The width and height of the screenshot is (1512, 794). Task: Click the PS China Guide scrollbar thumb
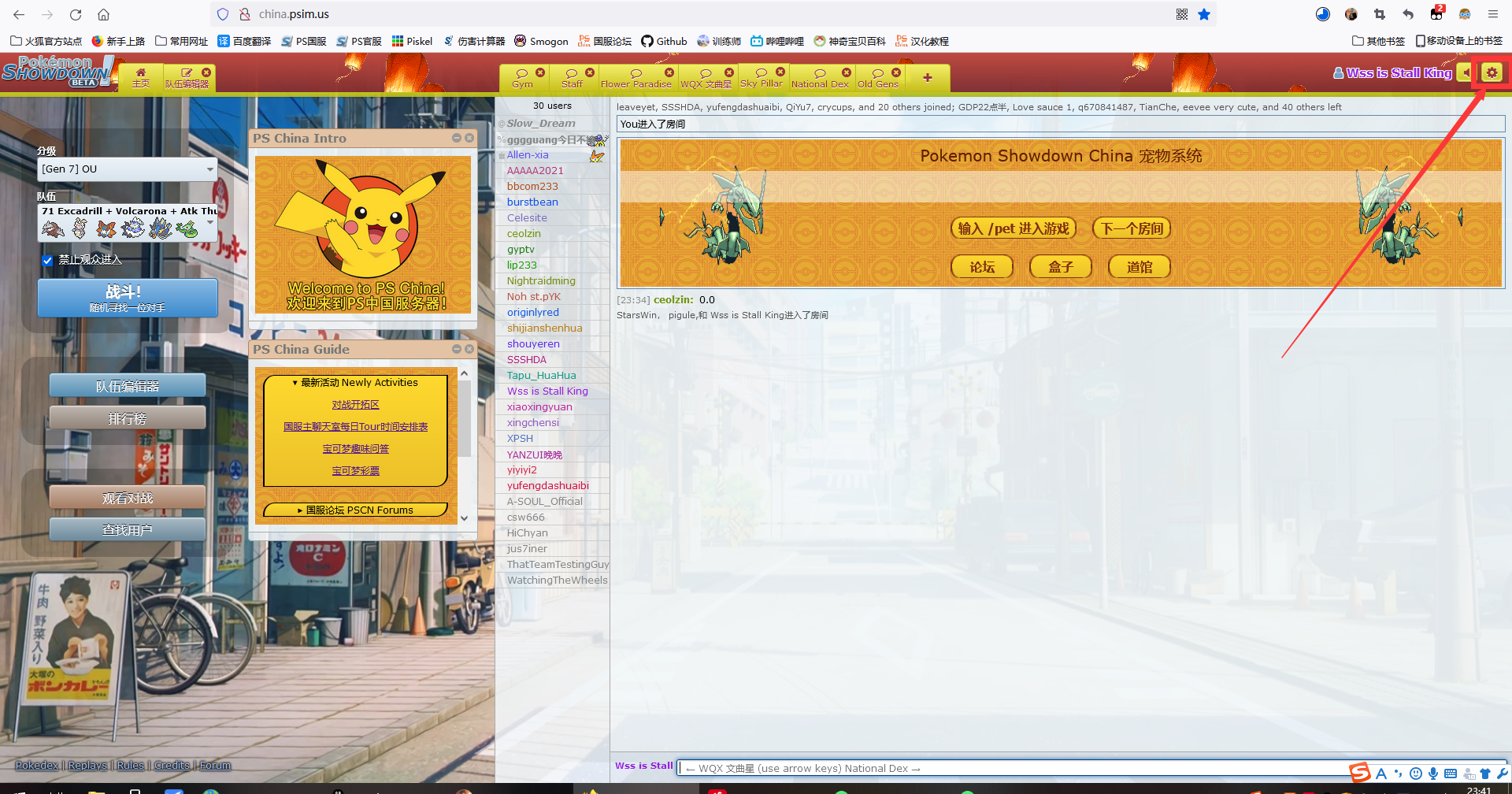(x=465, y=417)
